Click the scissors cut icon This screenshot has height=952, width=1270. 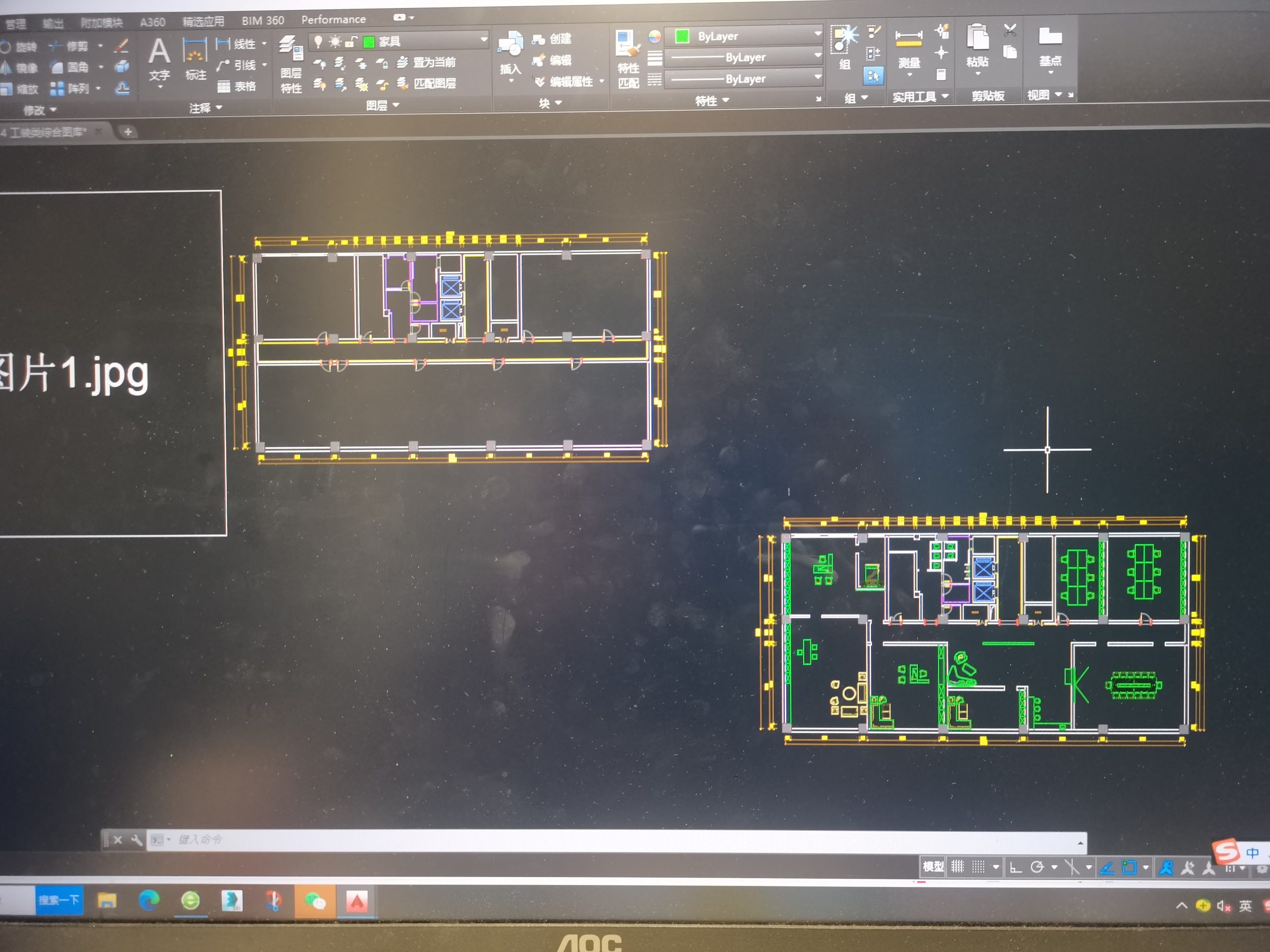click(1010, 30)
